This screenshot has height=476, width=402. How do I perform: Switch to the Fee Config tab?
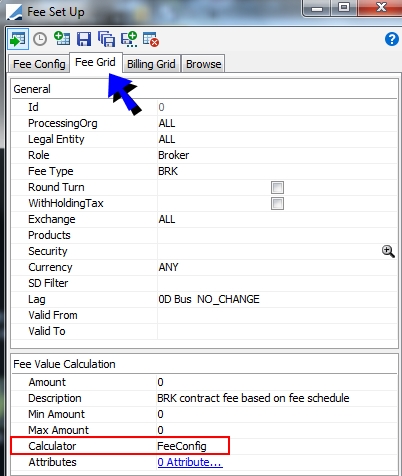pyautogui.click(x=39, y=64)
